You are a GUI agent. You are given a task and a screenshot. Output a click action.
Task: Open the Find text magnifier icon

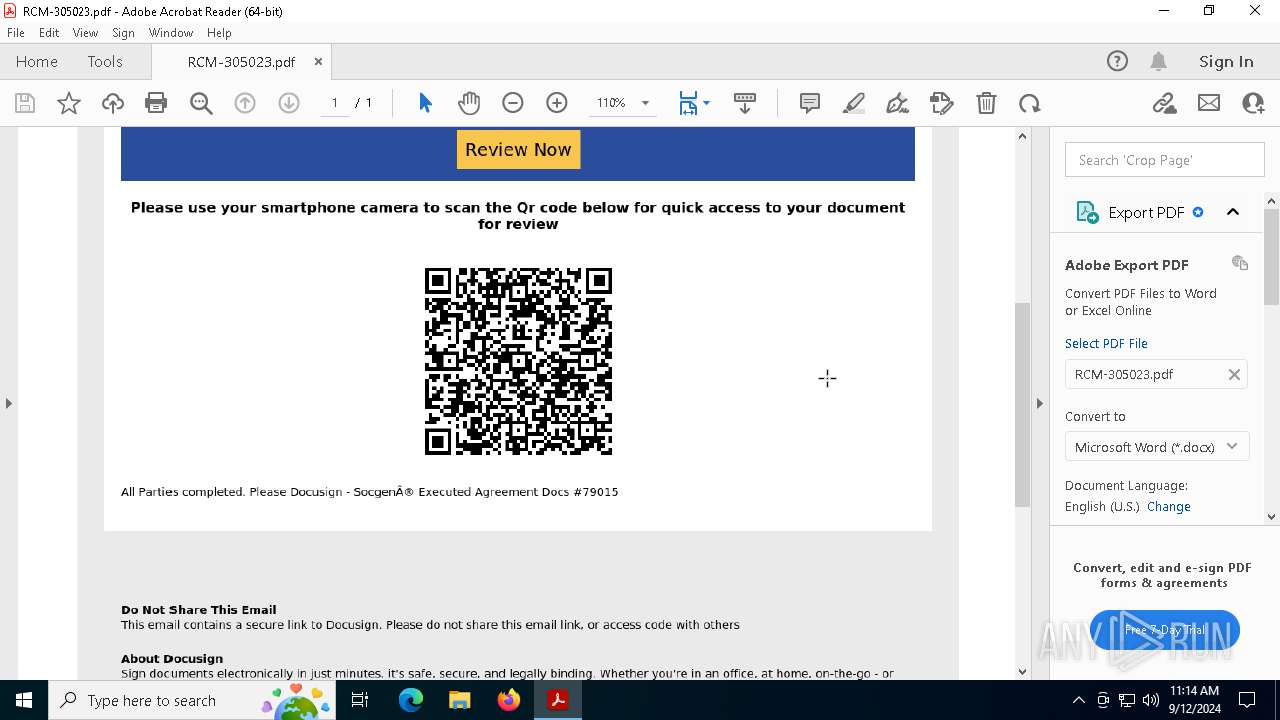[x=201, y=103]
